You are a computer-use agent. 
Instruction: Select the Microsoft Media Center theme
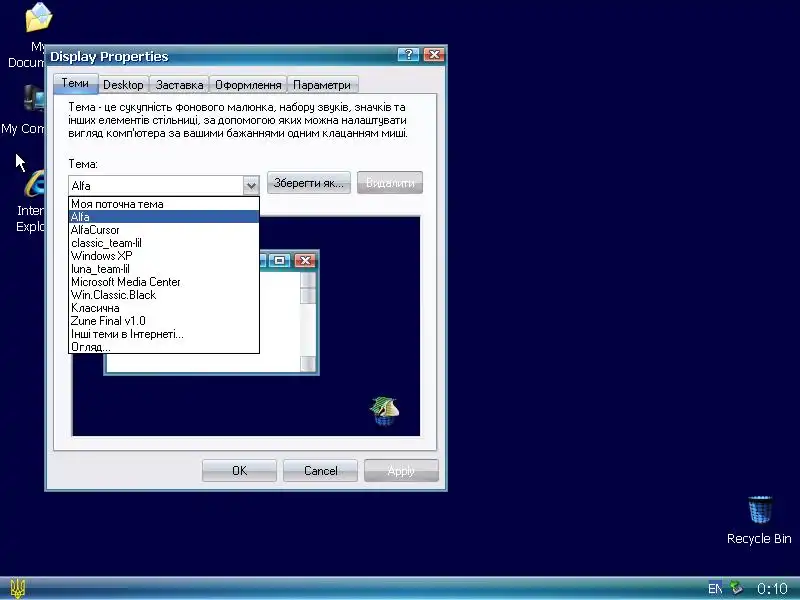click(164, 282)
